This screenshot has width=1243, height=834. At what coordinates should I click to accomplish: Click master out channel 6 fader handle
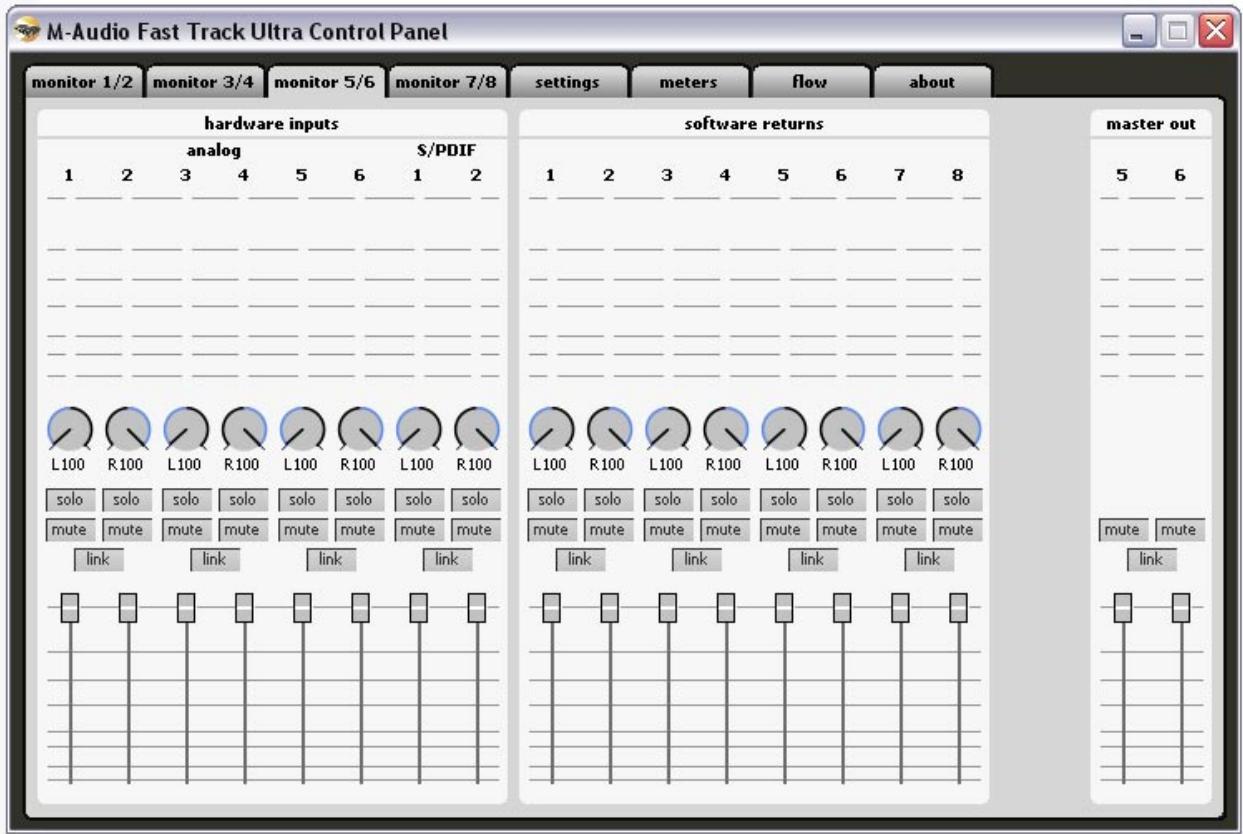pos(1182,607)
